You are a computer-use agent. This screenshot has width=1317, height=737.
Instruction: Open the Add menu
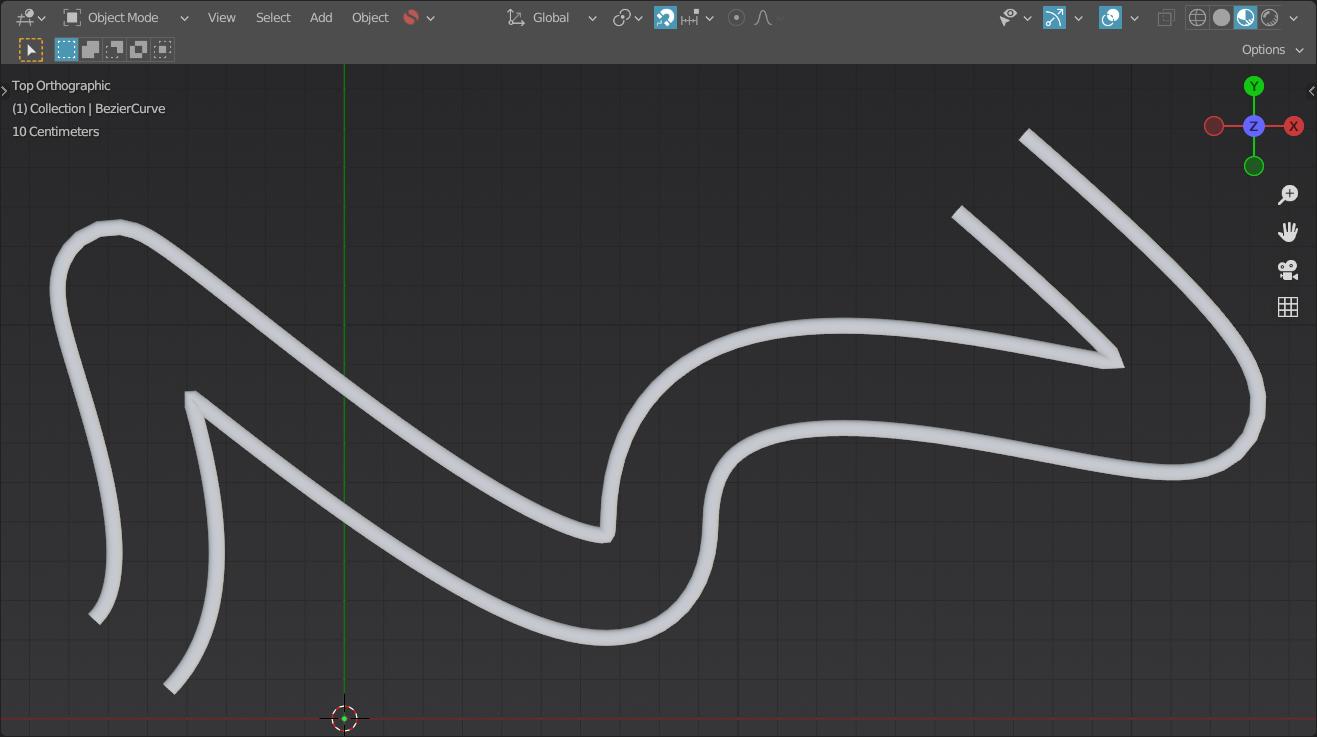tap(321, 17)
